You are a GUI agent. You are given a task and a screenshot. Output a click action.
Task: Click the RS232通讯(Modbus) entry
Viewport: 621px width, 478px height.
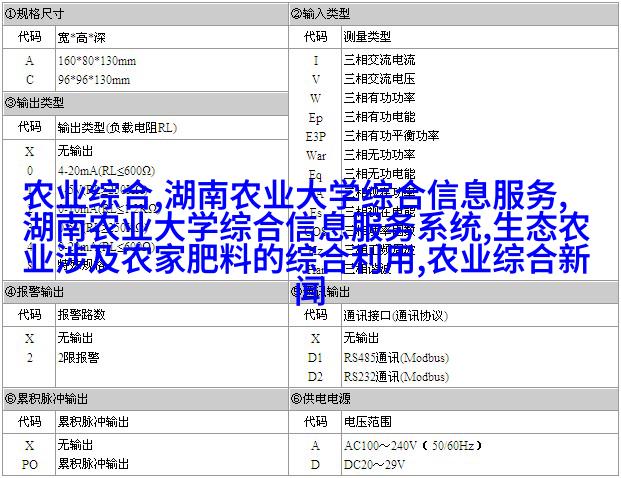click(x=396, y=376)
